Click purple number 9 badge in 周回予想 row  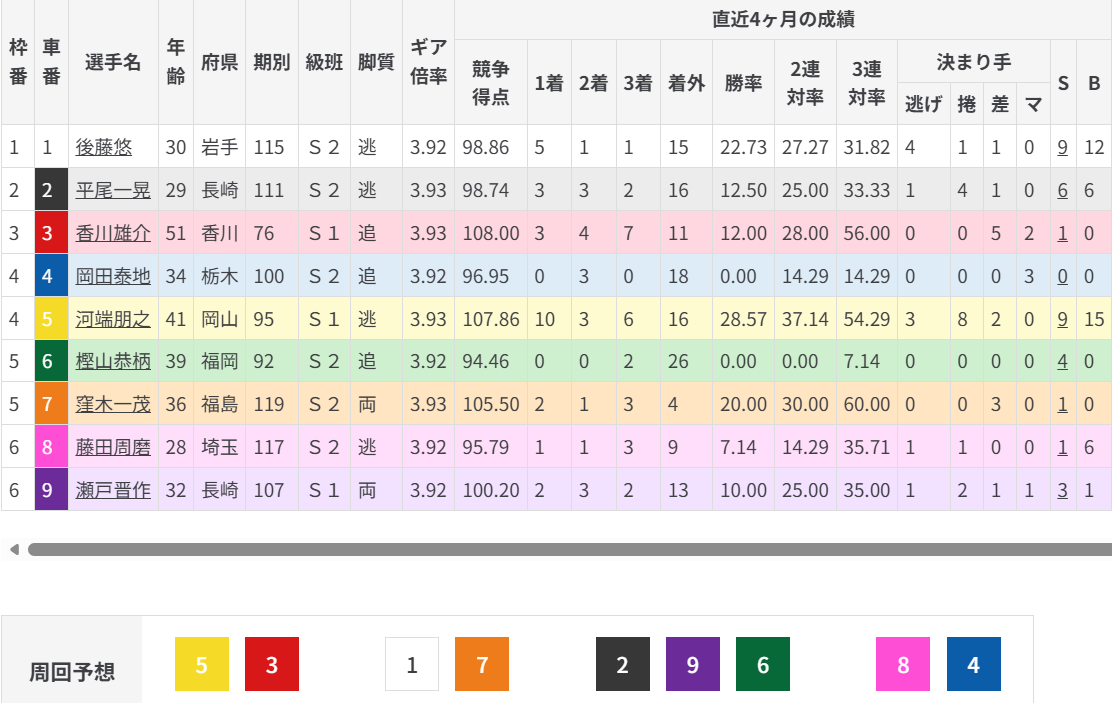tap(693, 664)
